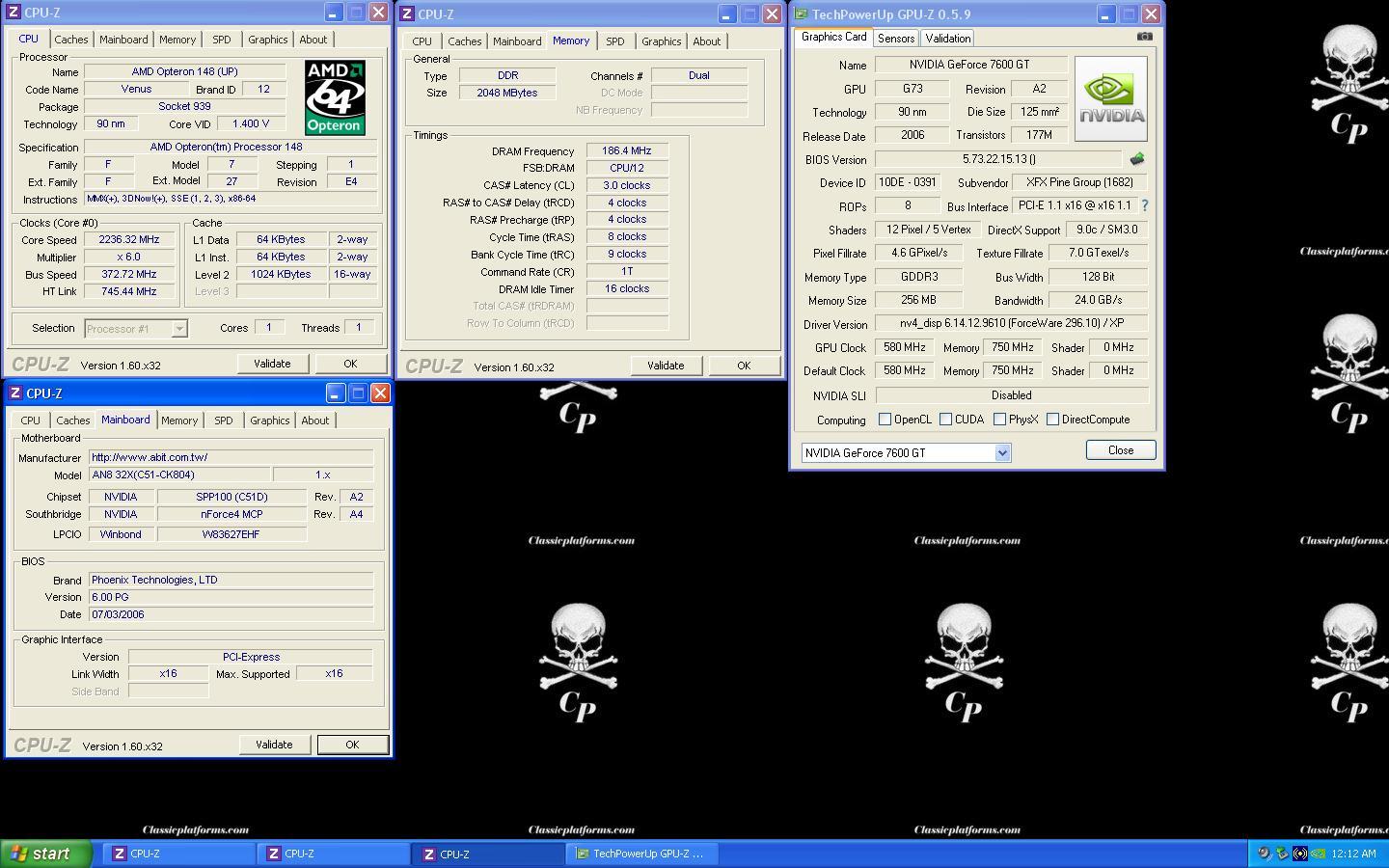1389x868 pixels.
Task: Click the GPU-Z screenshot camera icon
Action: (x=1144, y=37)
